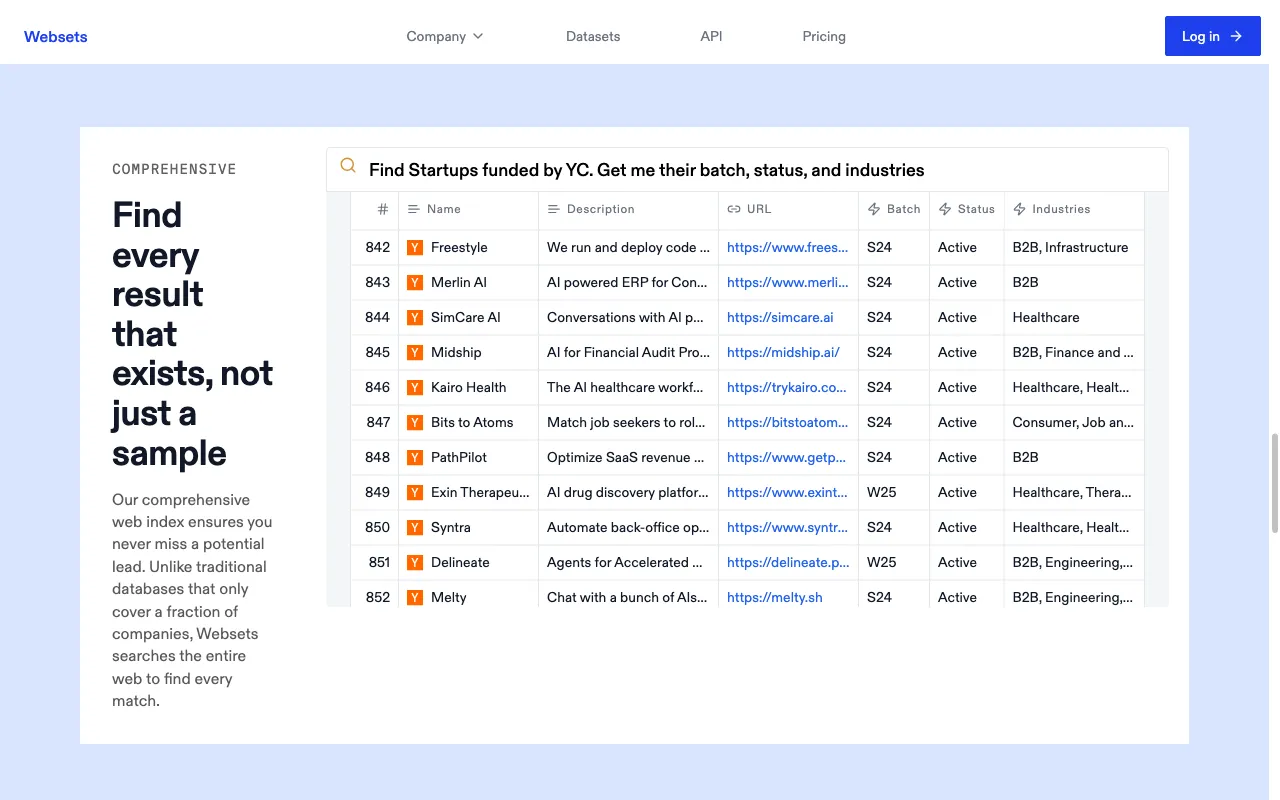1280x800 pixels.
Task: Click the Batch column lightning icon
Action: 874,209
